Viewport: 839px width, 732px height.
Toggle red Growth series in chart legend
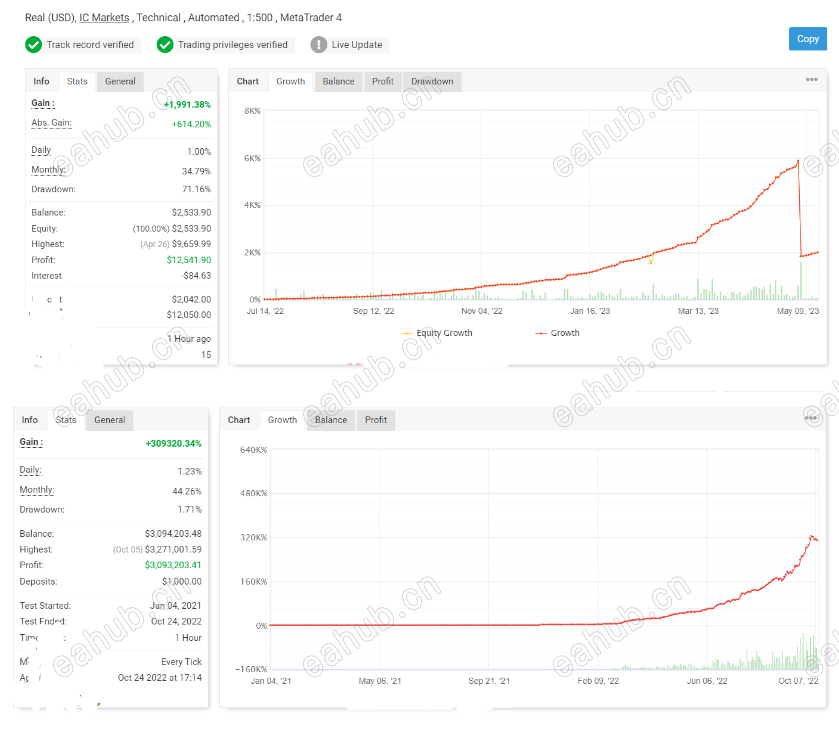557,333
